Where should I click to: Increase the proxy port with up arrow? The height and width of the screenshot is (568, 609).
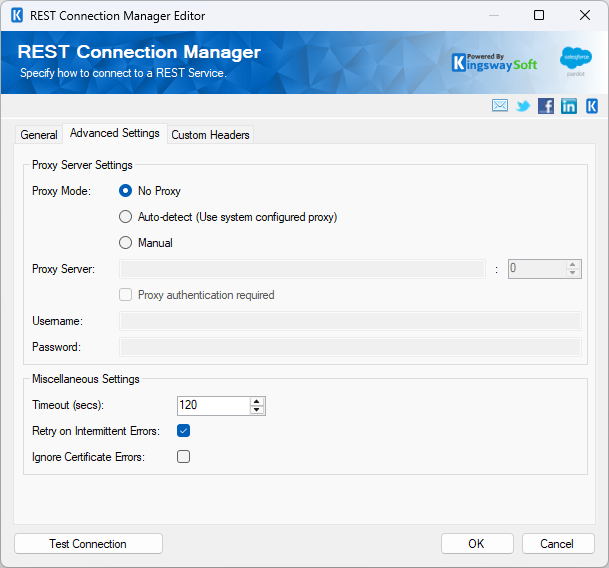click(572, 265)
